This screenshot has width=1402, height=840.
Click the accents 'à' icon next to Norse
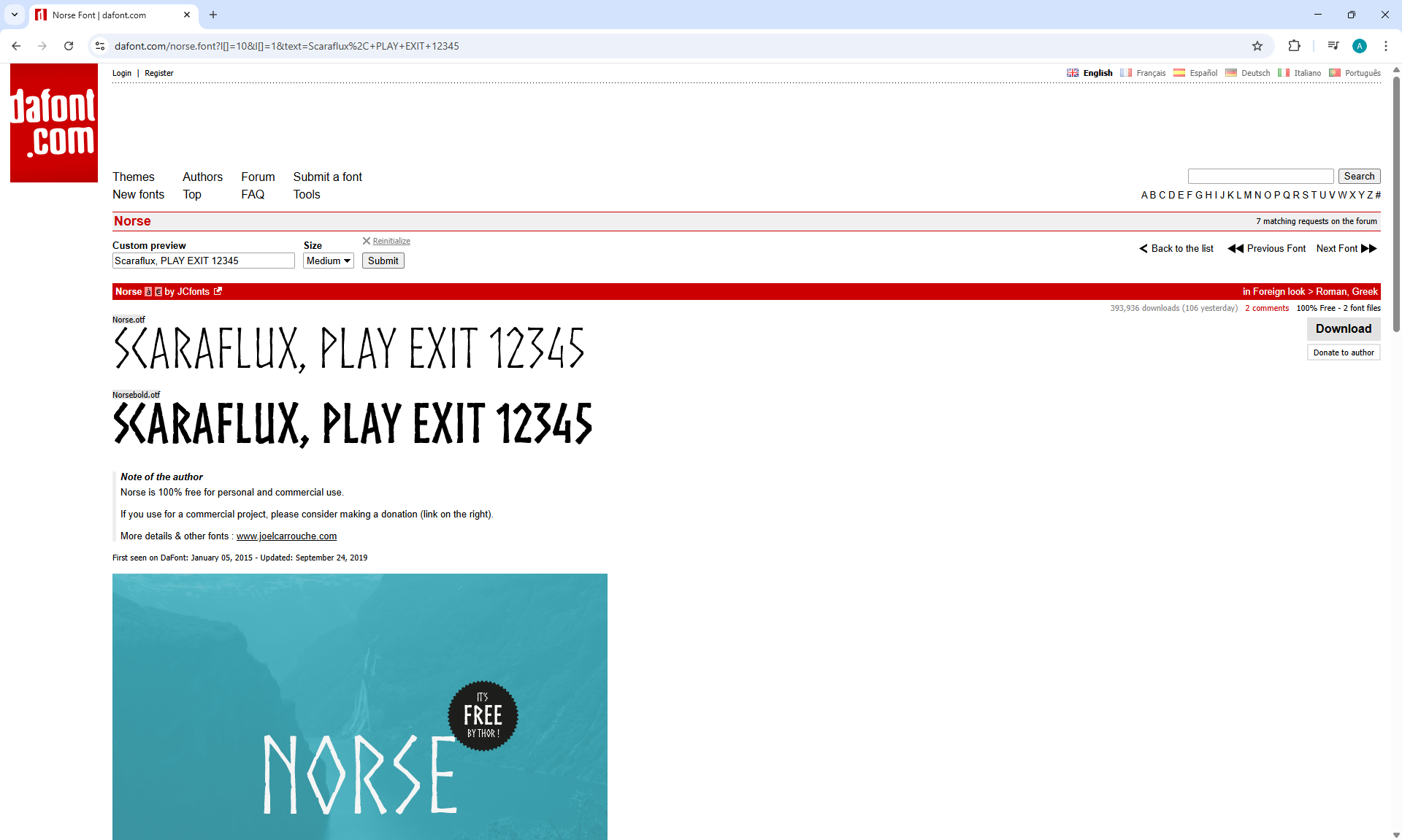tap(148, 292)
